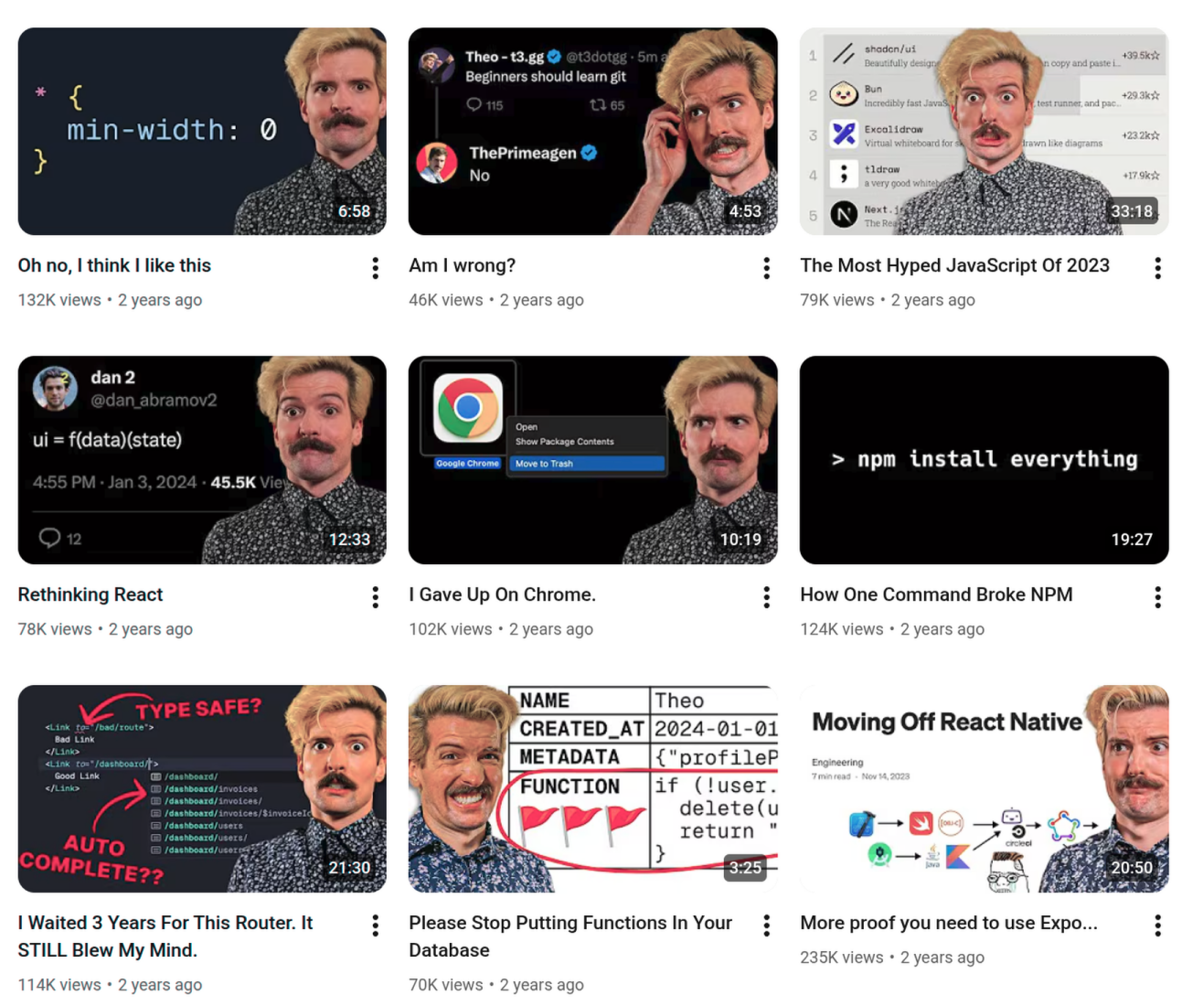Click "2 years ago" beside "124K views"
1204x1006 pixels.
point(943,629)
